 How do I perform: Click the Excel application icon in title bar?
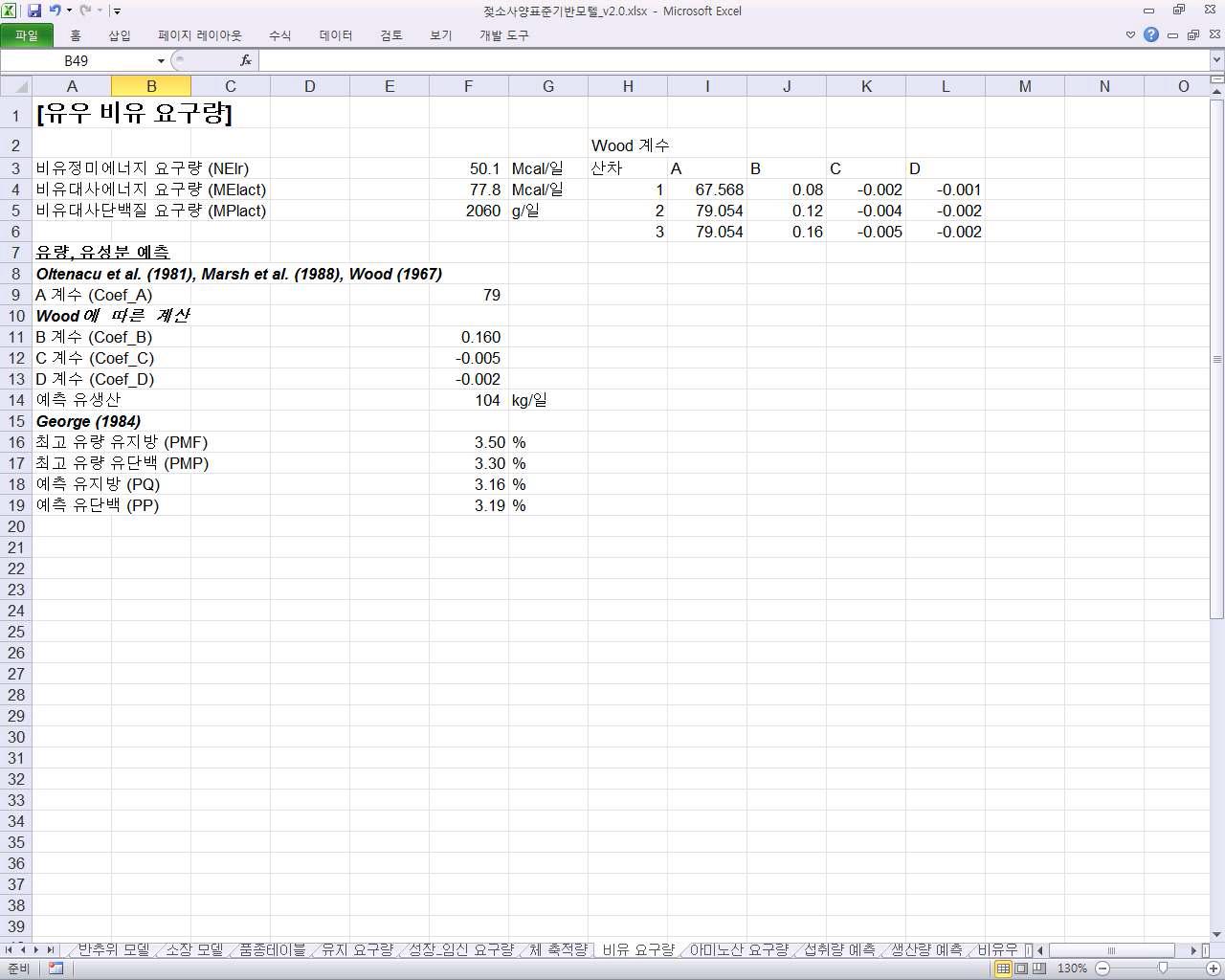(x=9, y=11)
